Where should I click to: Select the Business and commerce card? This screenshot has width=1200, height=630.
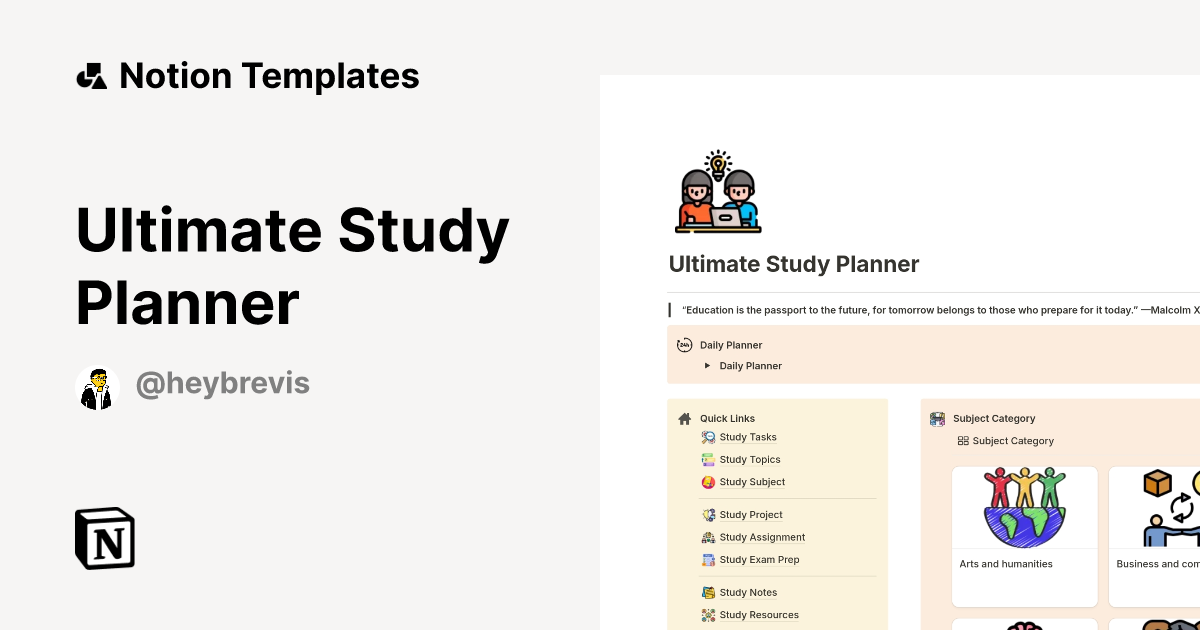click(1156, 536)
